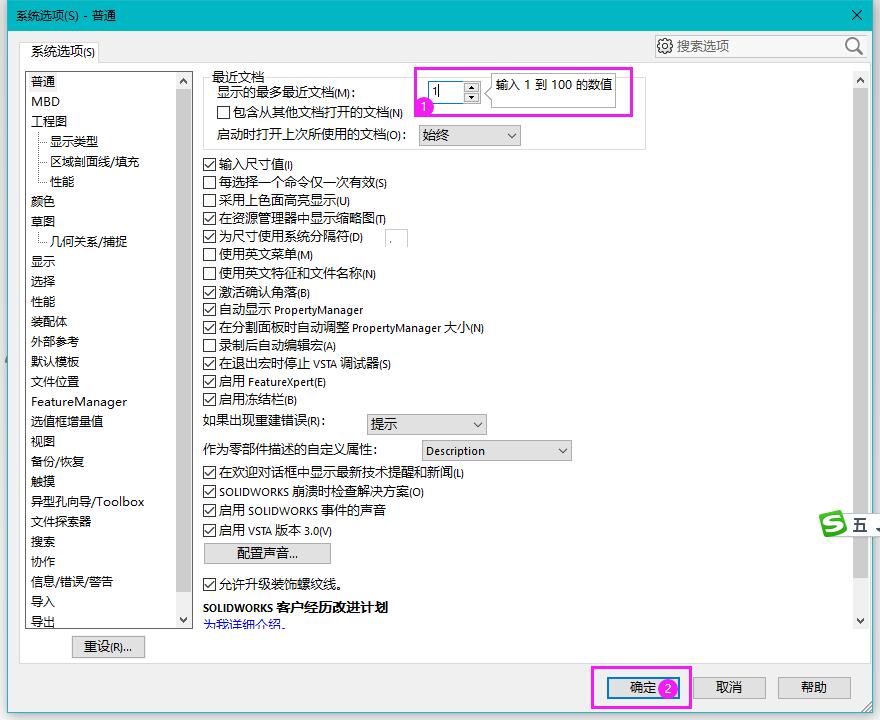
Task: Select 异型孔向导/Toolbox in the list
Action: click(x=88, y=502)
